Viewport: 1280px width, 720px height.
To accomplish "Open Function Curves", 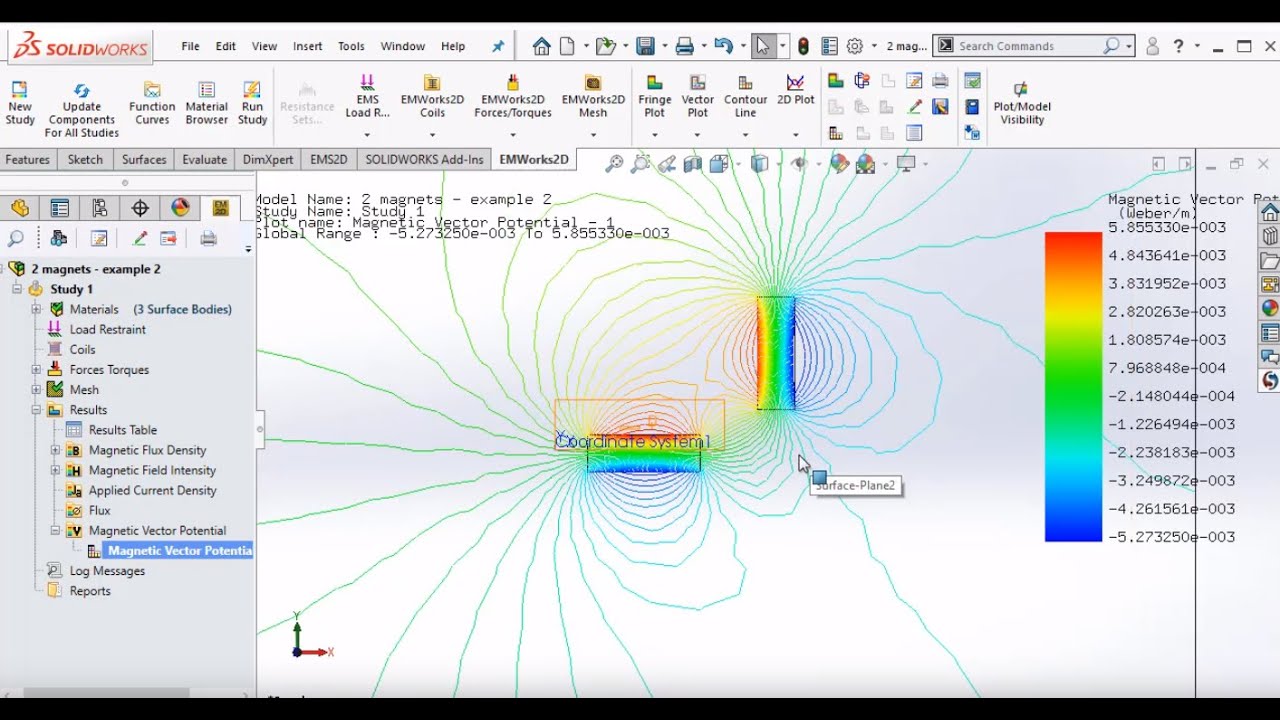I will (x=152, y=103).
